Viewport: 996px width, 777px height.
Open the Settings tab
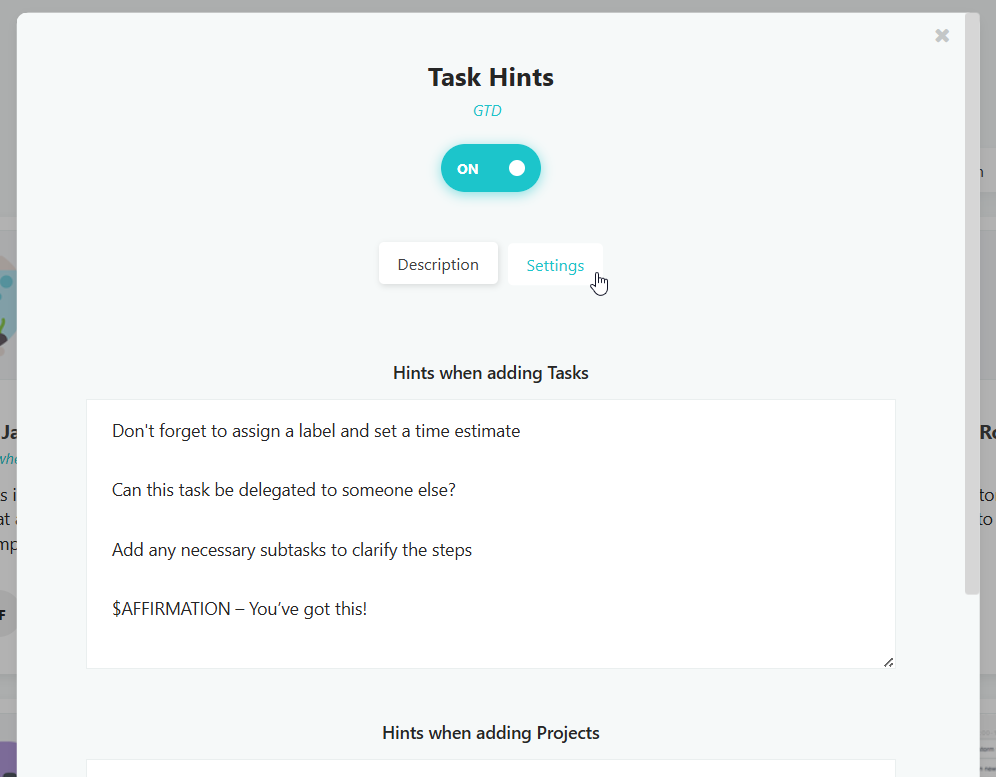(x=555, y=265)
